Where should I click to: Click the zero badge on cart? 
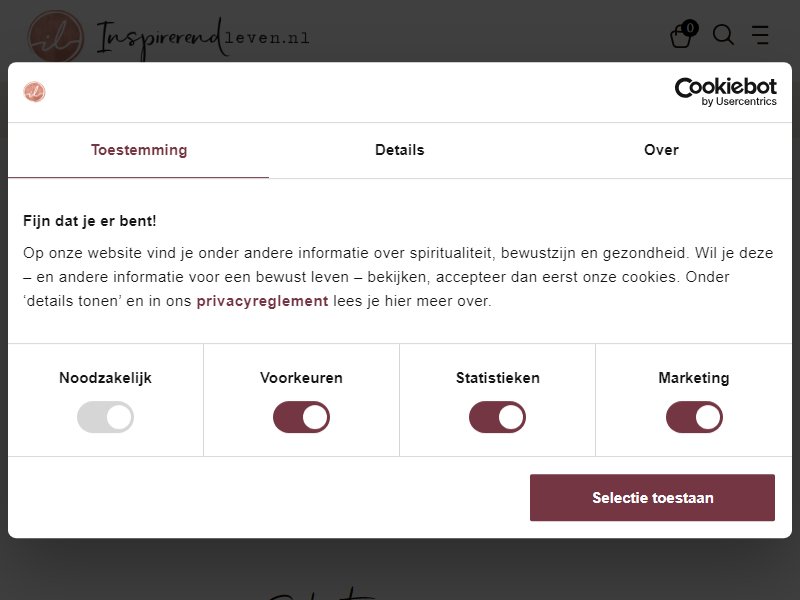(690, 28)
